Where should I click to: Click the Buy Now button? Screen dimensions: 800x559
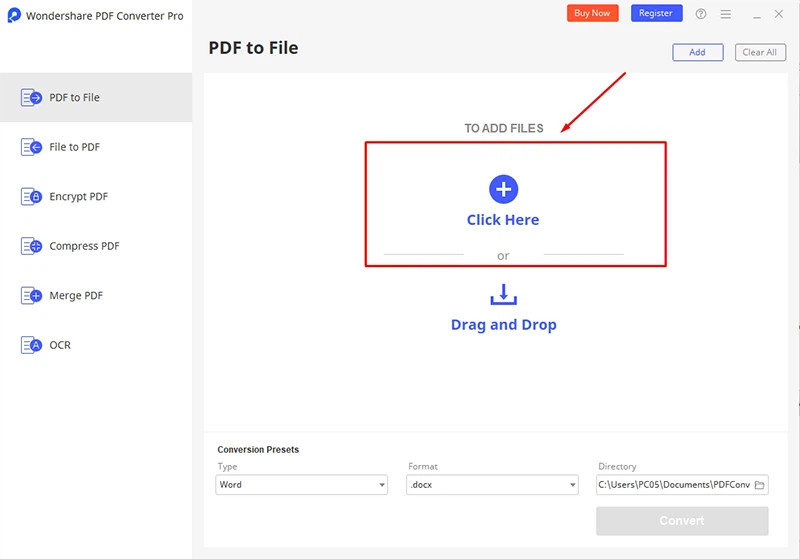(592, 13)
